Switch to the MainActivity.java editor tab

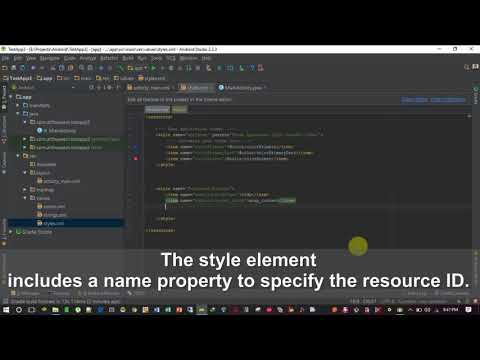[242, 88]
